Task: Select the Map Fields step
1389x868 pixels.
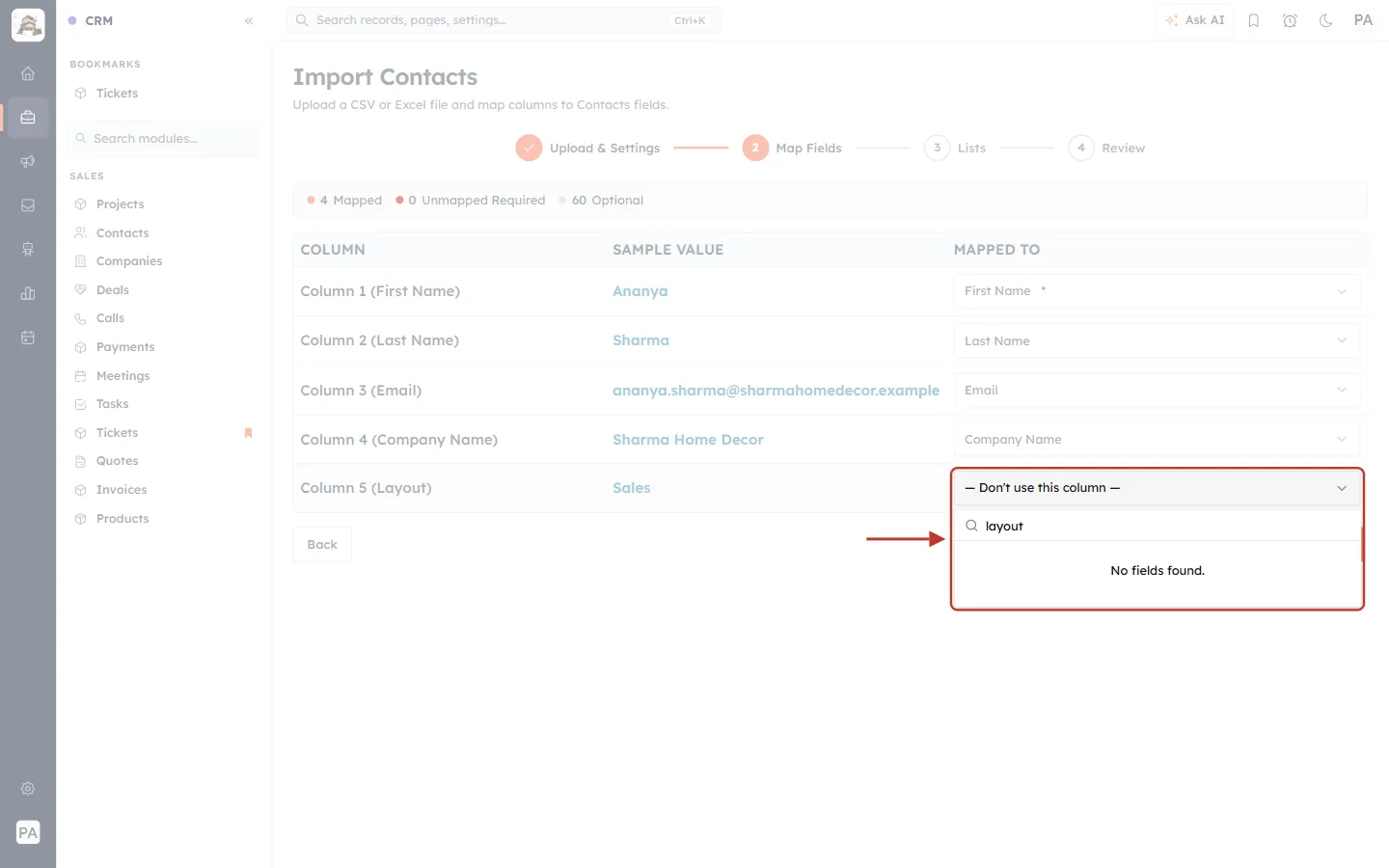Action: 792,148
